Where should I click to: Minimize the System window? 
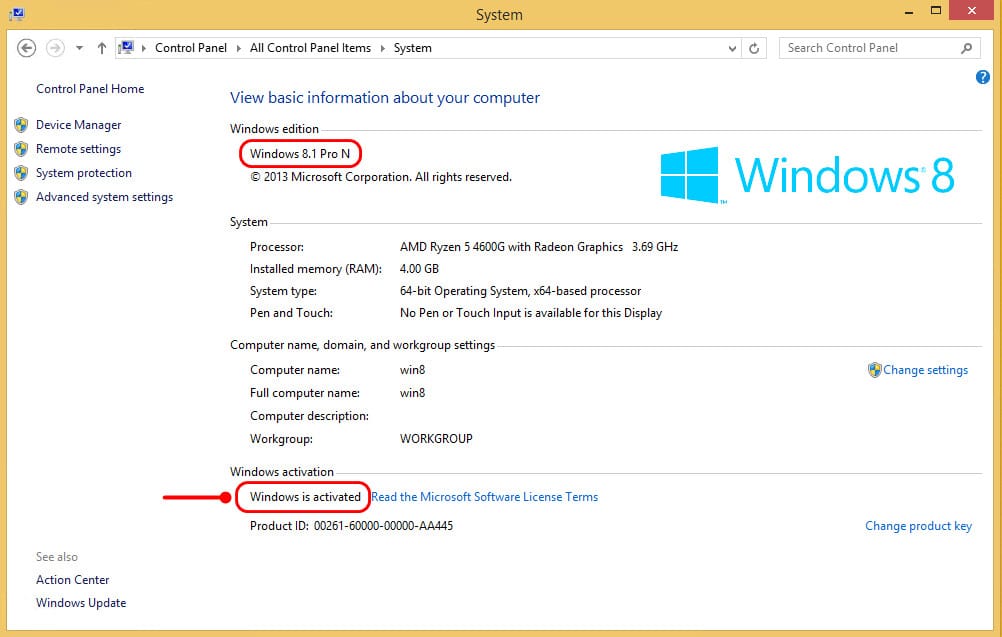(909, 12)
